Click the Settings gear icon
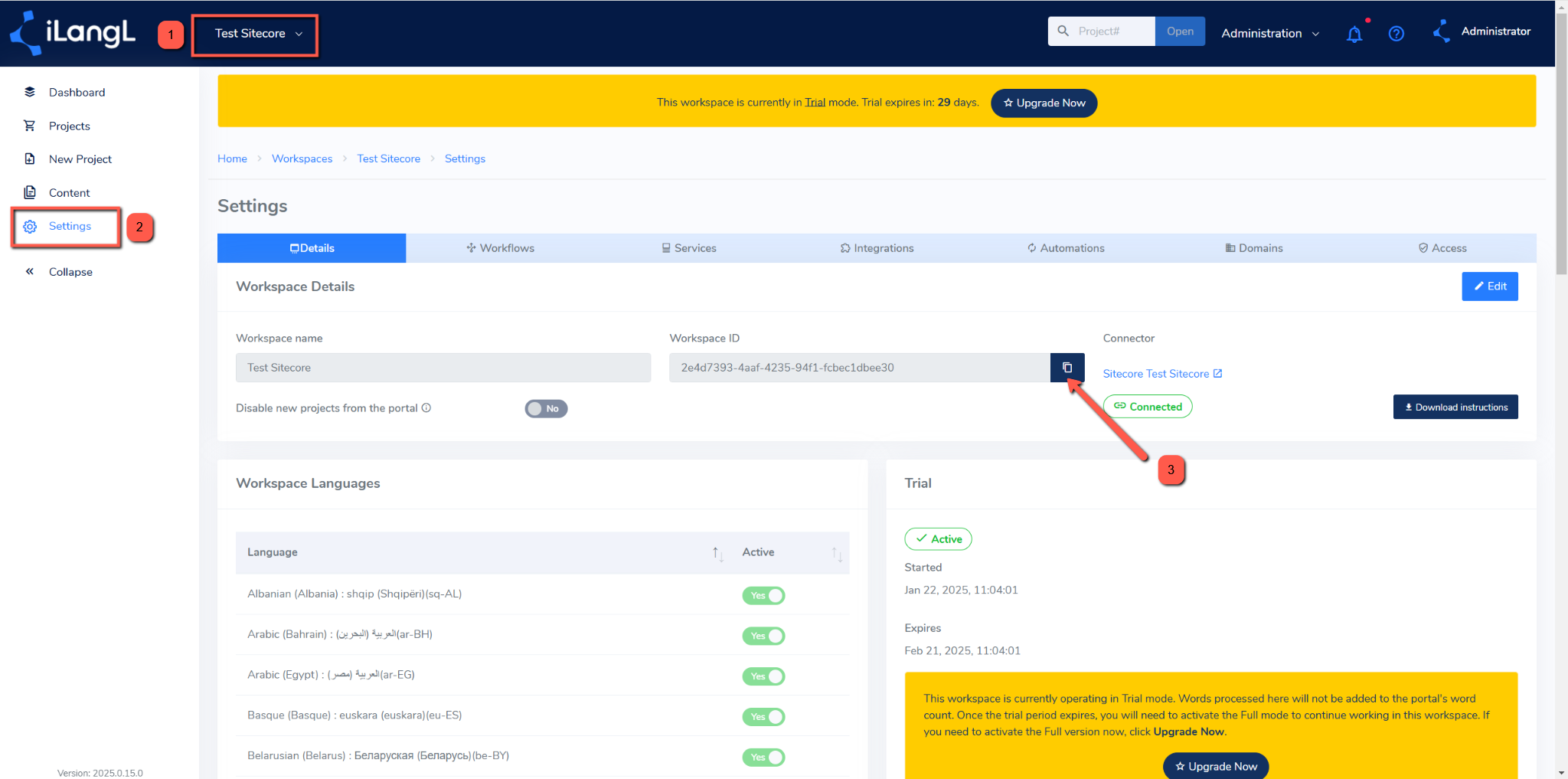The height and width of the screenshot is (779, 1568). pyautogui.click(x=30, y=227)
